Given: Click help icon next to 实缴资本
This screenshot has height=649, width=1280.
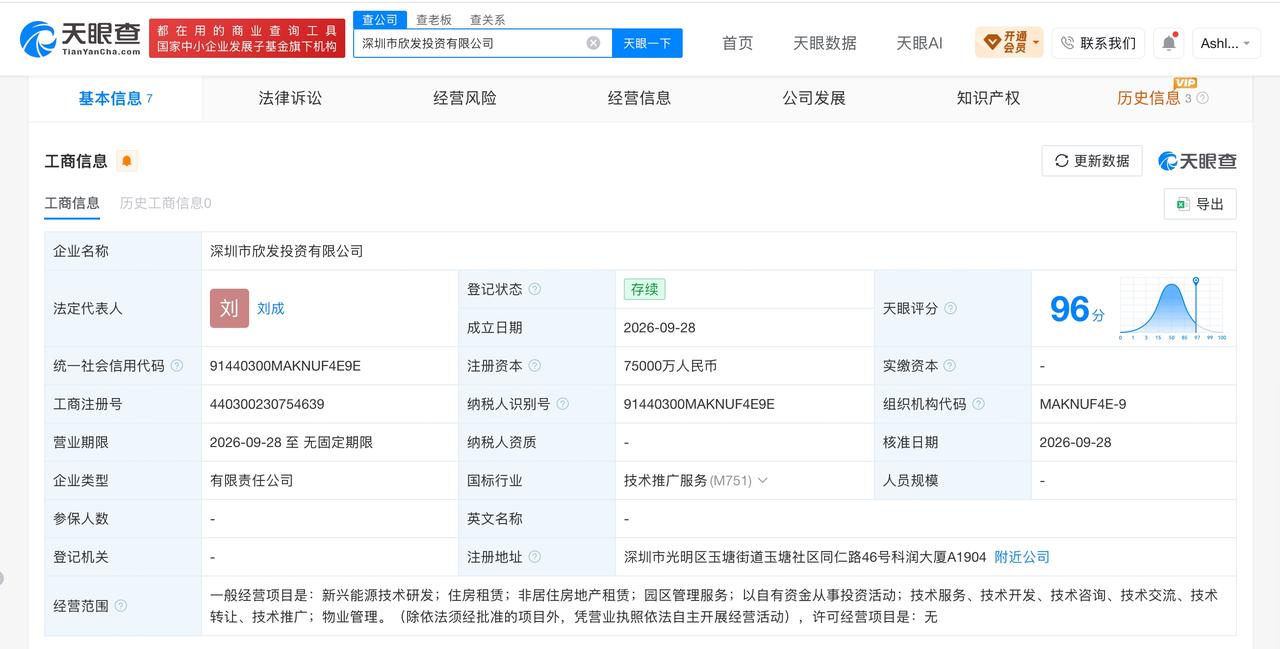Looking at the screenshot, I should [x=950, y=366].
